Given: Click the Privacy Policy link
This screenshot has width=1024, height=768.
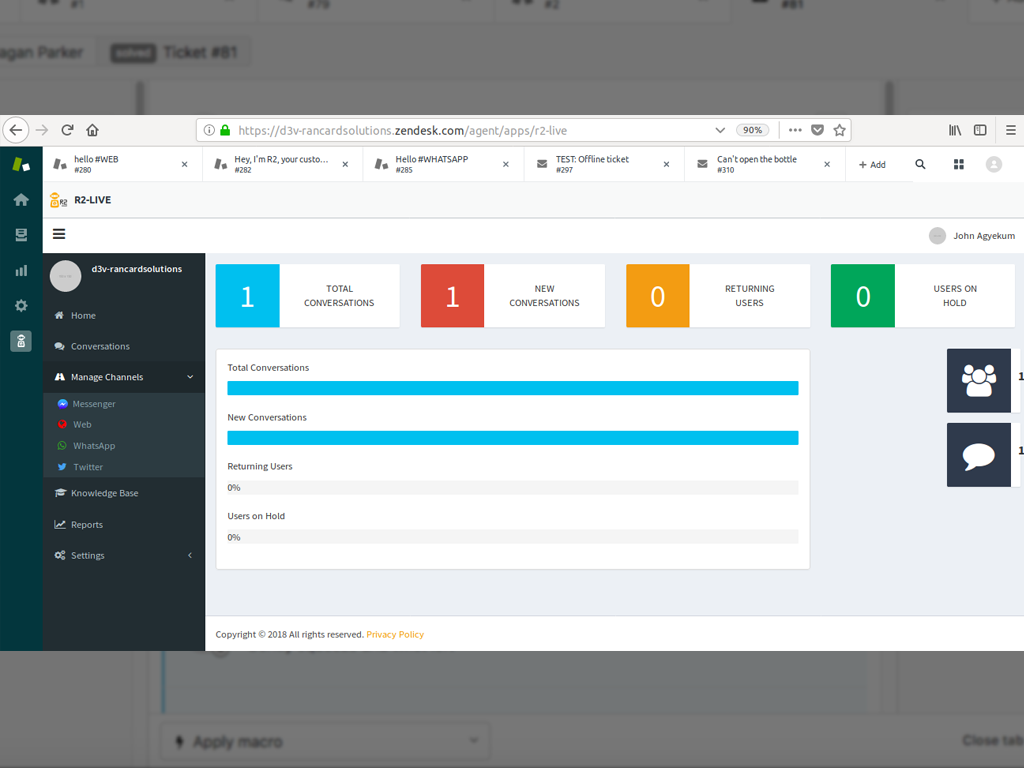Looking at the screenshot, I should (395, 634).
